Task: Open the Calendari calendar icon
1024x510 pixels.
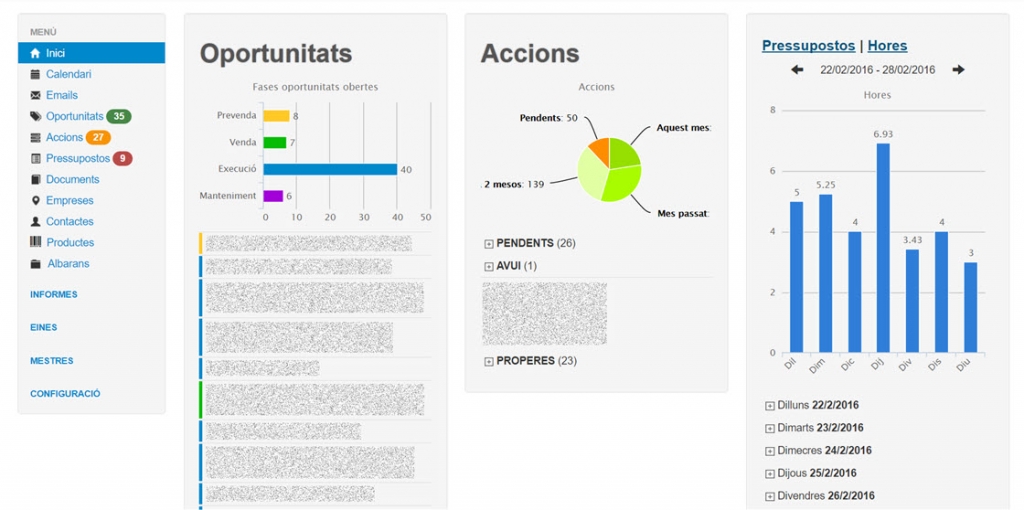Action: click(35, 74)
